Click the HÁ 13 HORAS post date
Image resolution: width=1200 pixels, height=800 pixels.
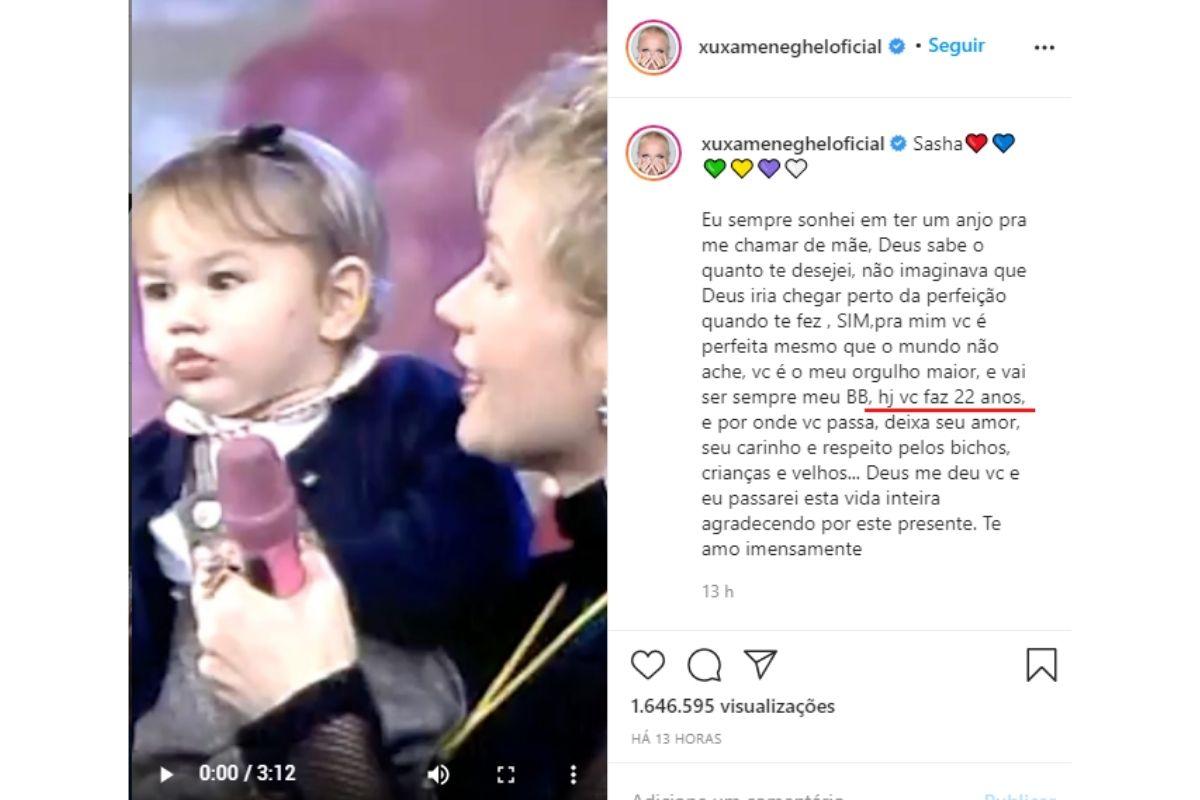(676, 739)
